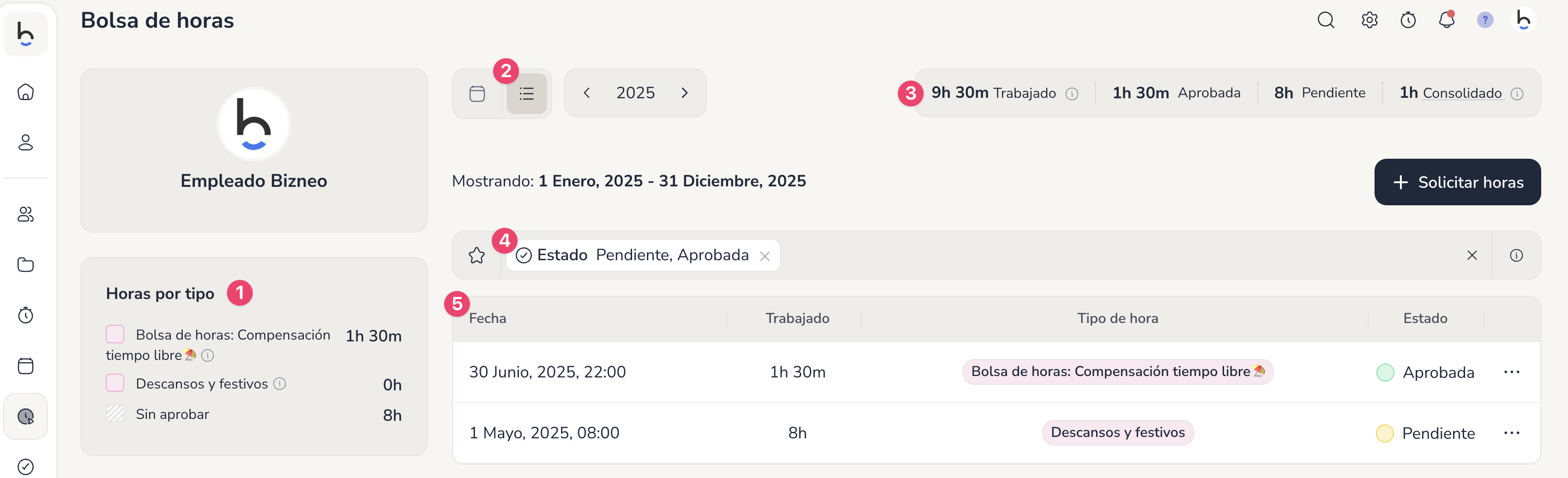This screenshot has width=1568, height=478.
Task: Switch to list view
Action: [526, 94]
